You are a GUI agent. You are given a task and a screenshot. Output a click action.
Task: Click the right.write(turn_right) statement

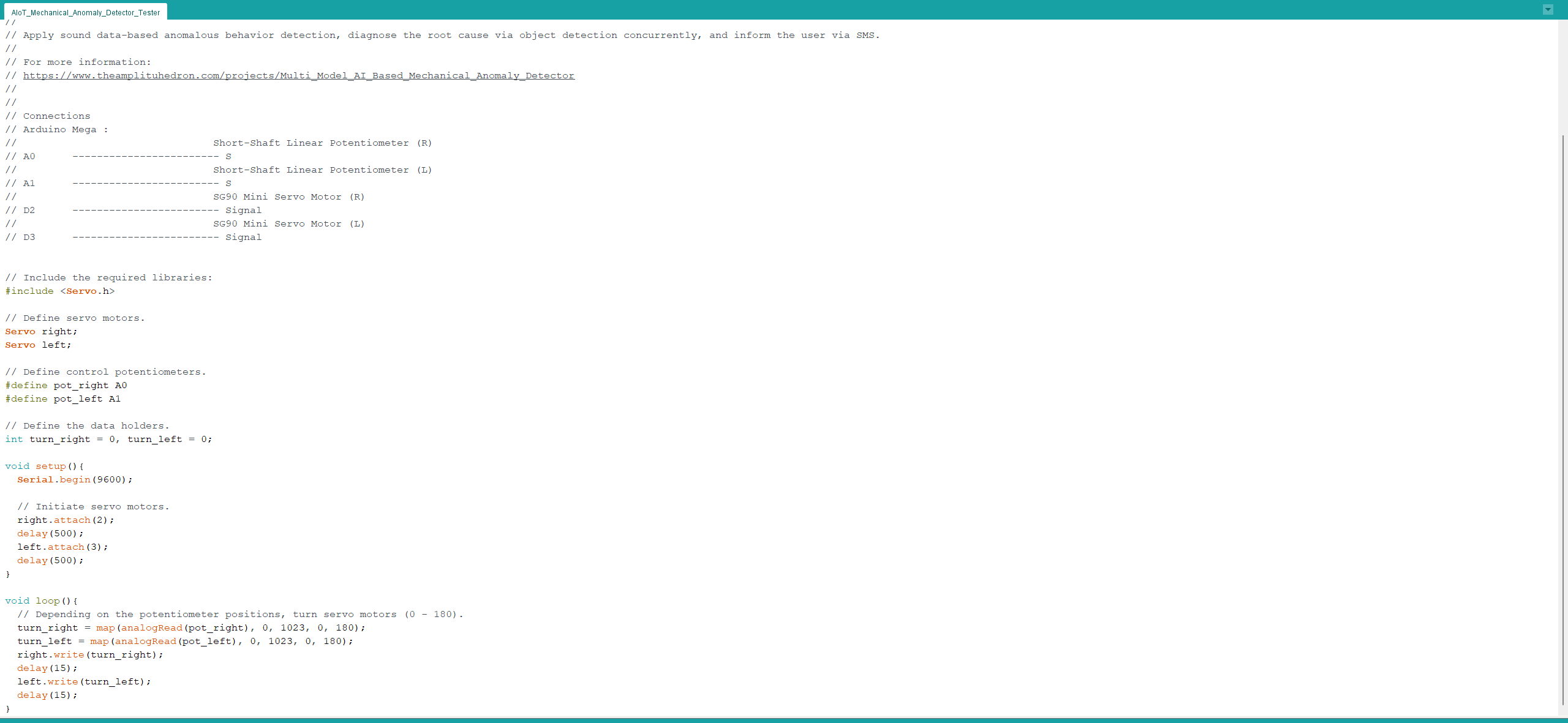(x=90, y=654)
